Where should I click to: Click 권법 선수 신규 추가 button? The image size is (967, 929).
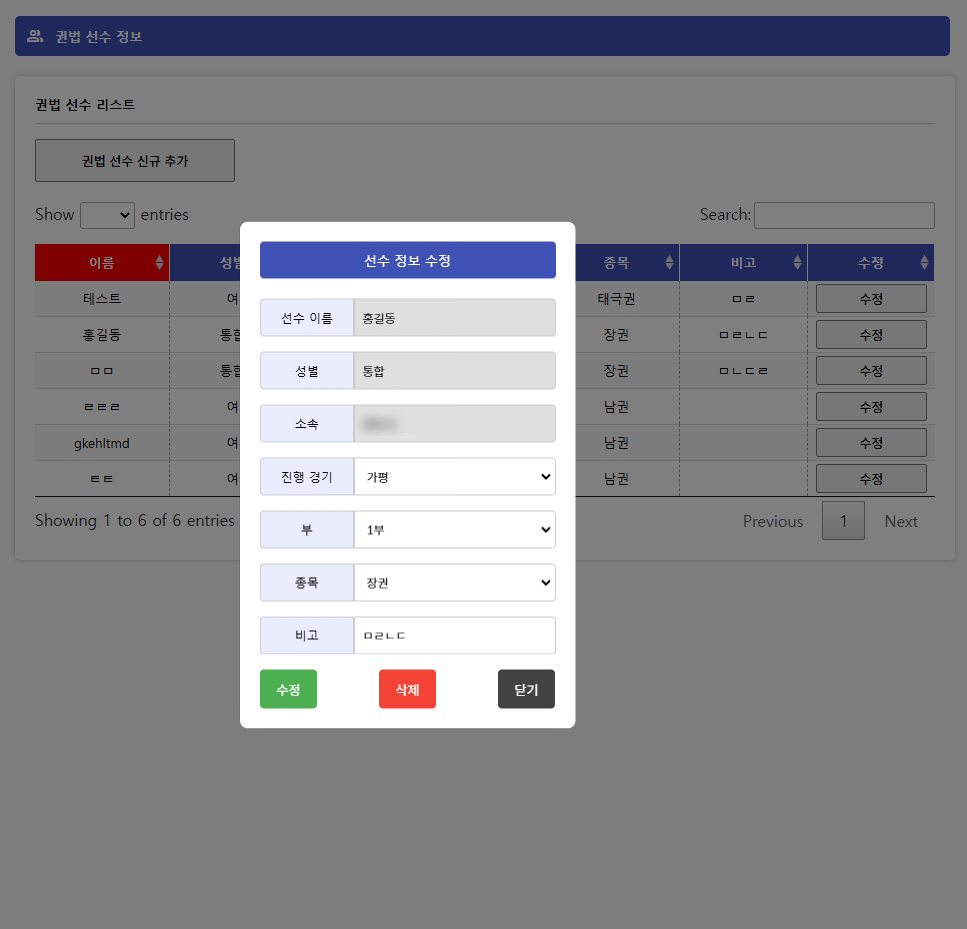point(135,161)
